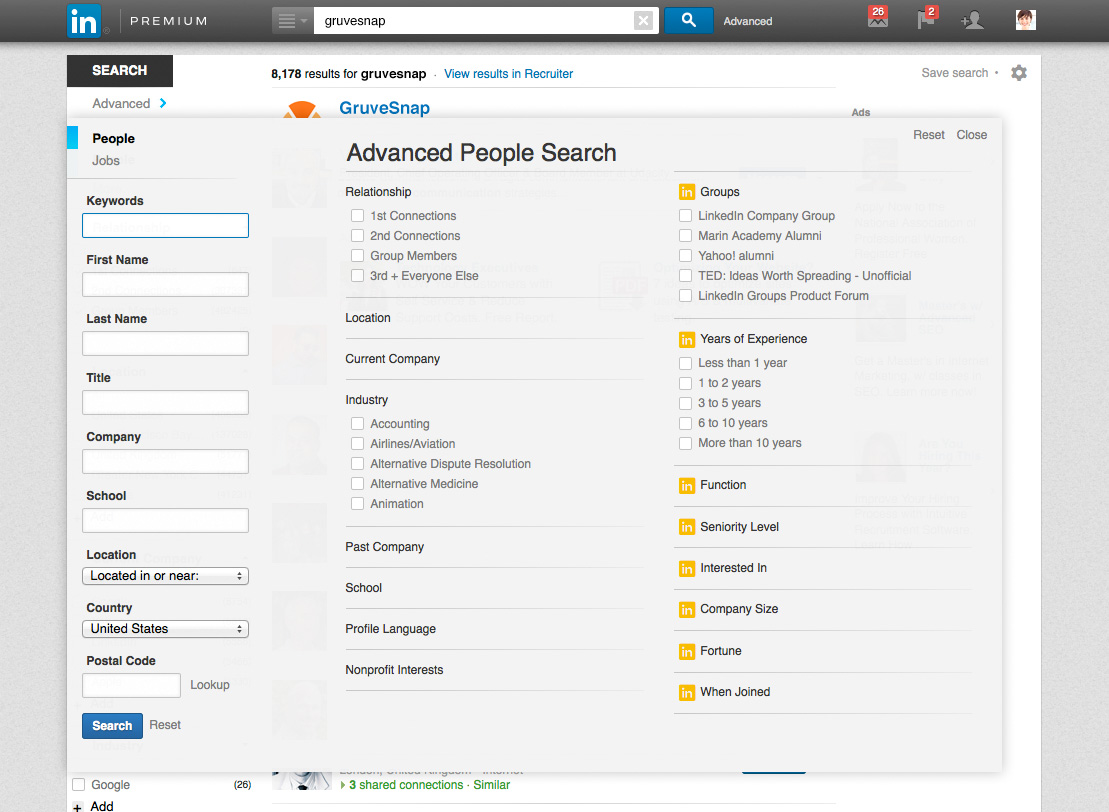Select the People search tab

[113, 139]
